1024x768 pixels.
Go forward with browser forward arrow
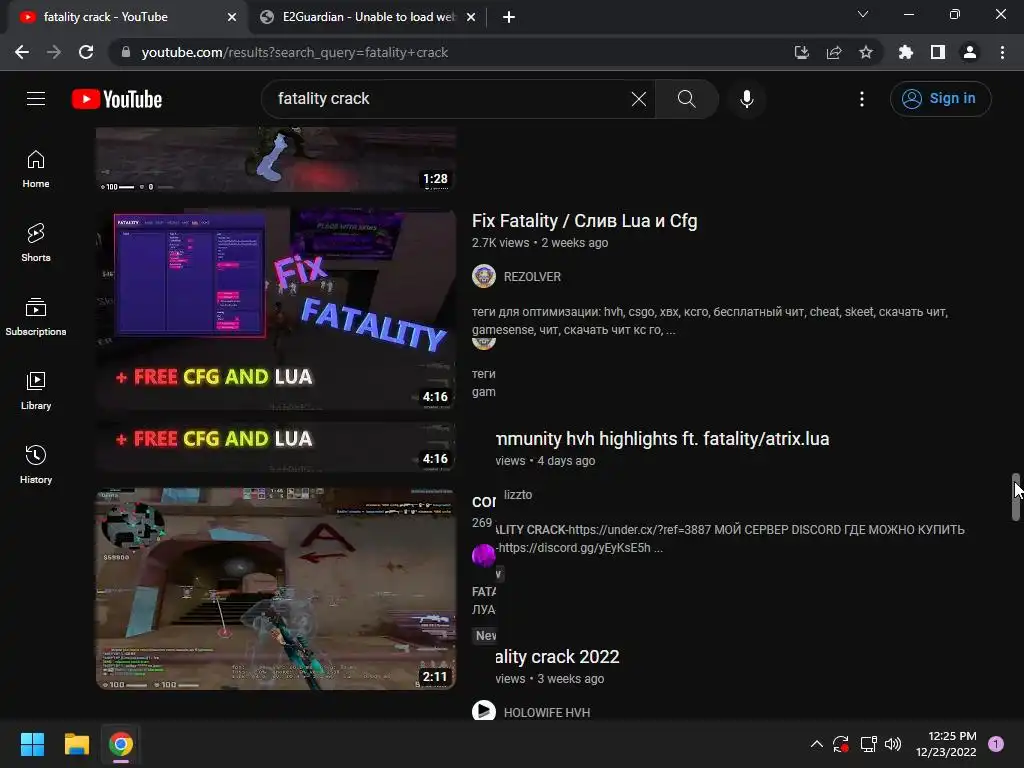(54, 52)
